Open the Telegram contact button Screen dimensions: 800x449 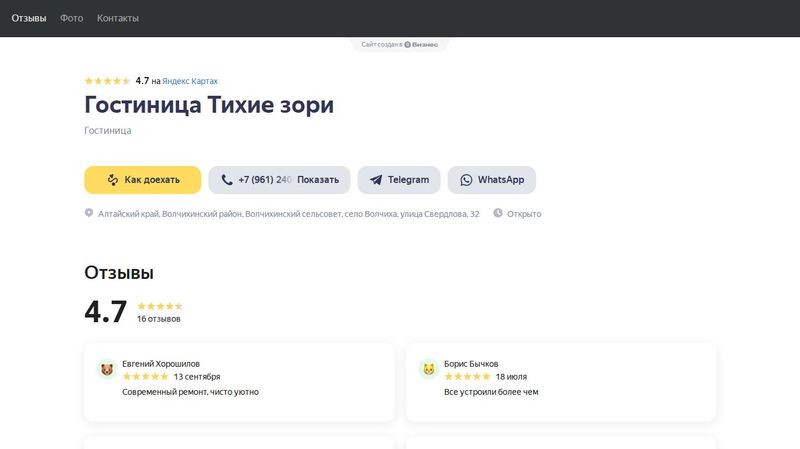(x=399, y=180)
